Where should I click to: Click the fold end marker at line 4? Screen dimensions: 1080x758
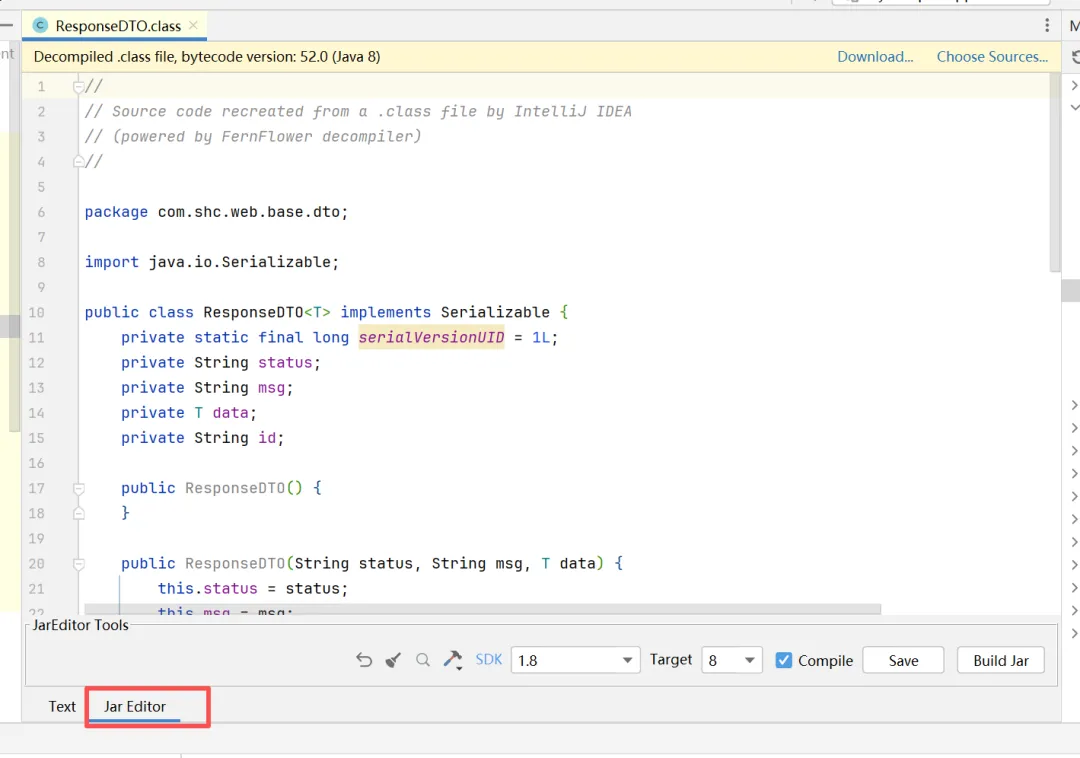pyautogui.click(x=79, y=162)
